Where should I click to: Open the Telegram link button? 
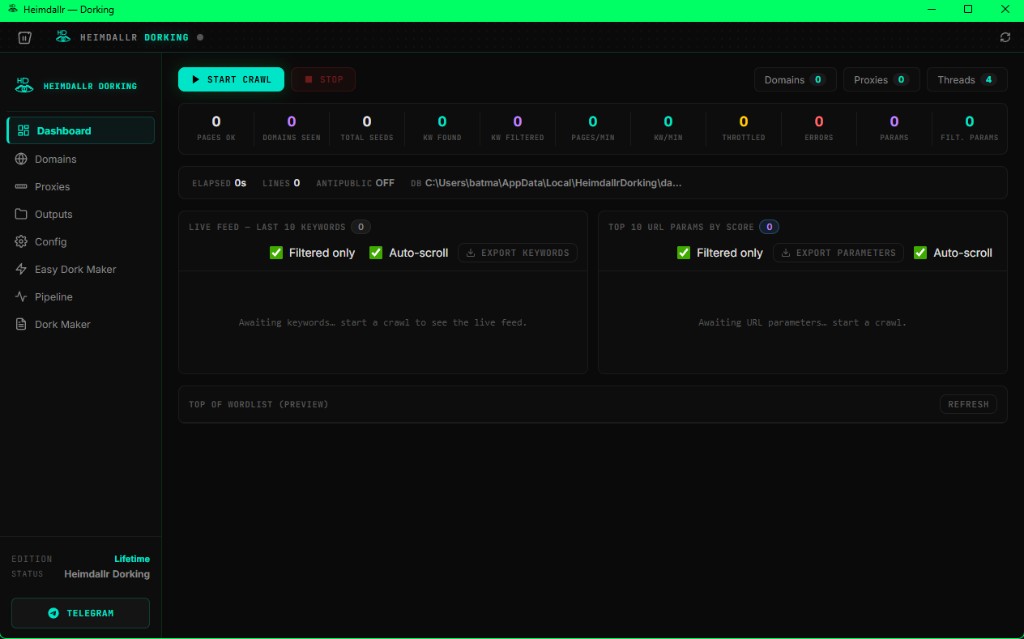pos(80,613)
